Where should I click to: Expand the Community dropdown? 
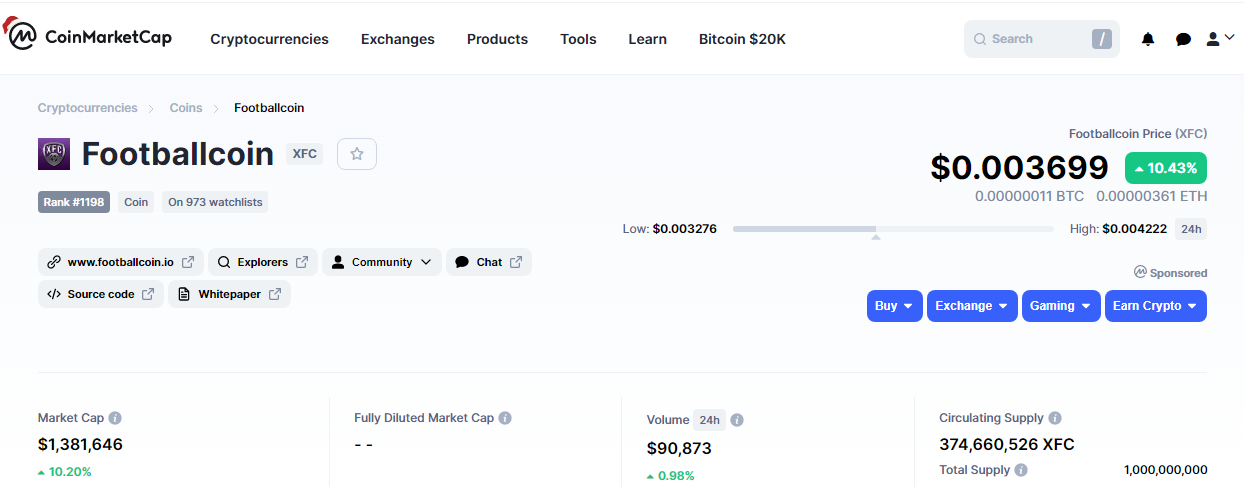[382, 262]
